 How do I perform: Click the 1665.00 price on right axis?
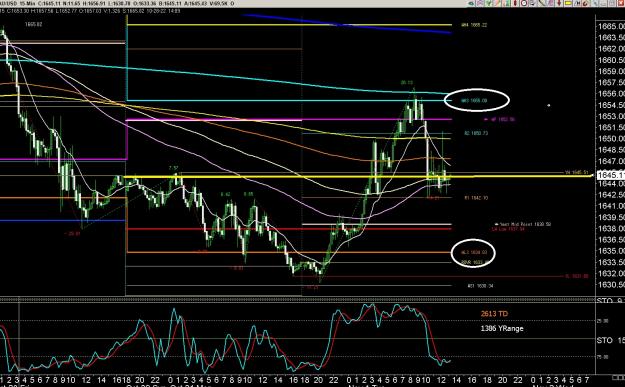click(611, 26)
